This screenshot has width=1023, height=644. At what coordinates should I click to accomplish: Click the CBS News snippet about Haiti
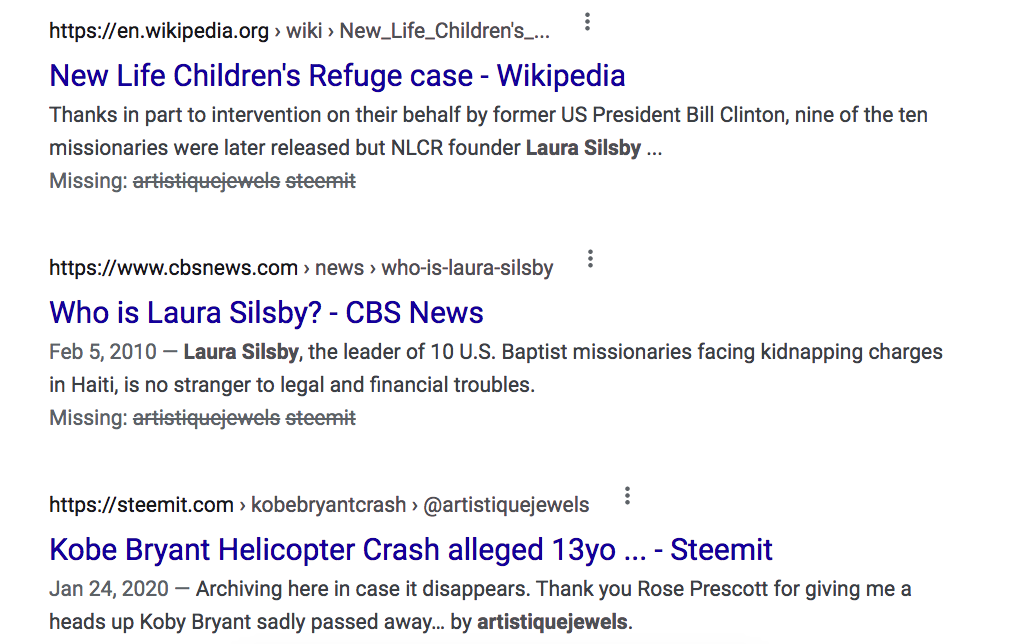[x=496, y=368]
